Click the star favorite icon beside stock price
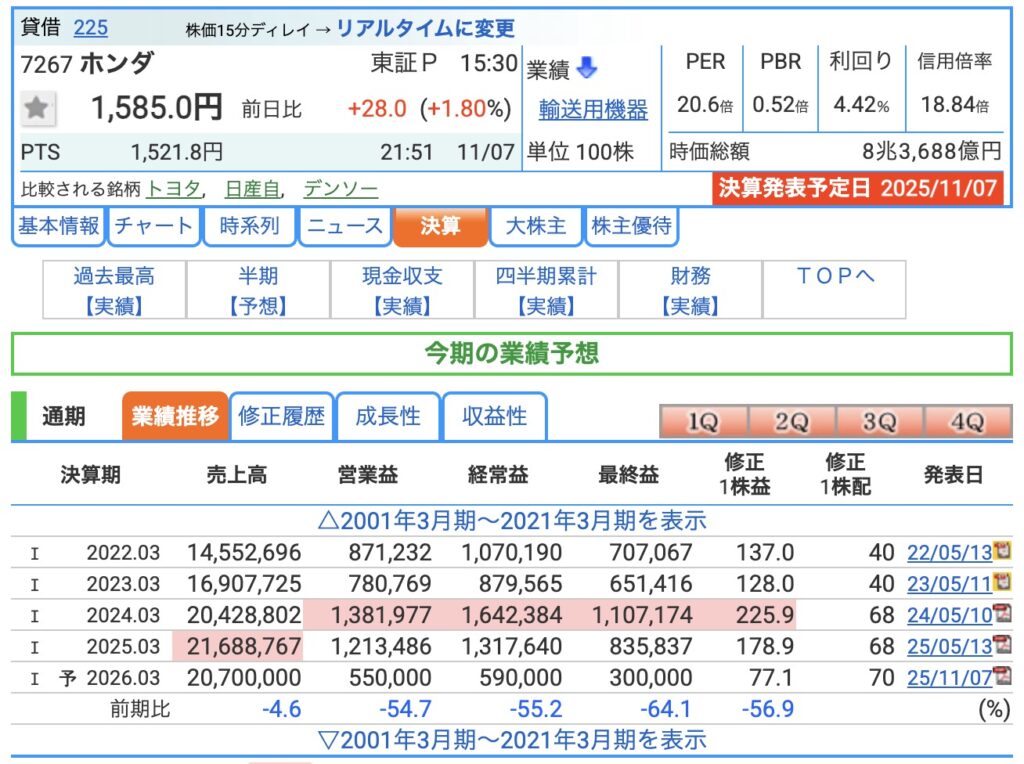Image resolution: width=1024 pixels, height=764 pixels. pos(38,108)
